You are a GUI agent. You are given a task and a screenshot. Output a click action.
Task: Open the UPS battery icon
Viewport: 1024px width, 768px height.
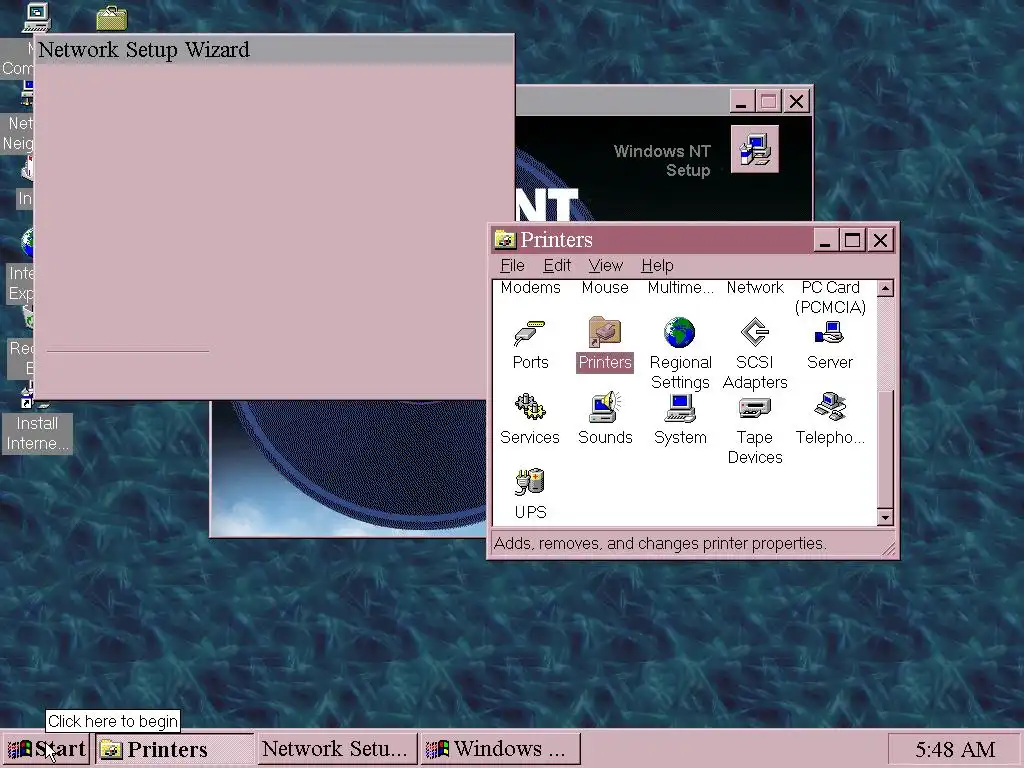click(x=530, y=483)
